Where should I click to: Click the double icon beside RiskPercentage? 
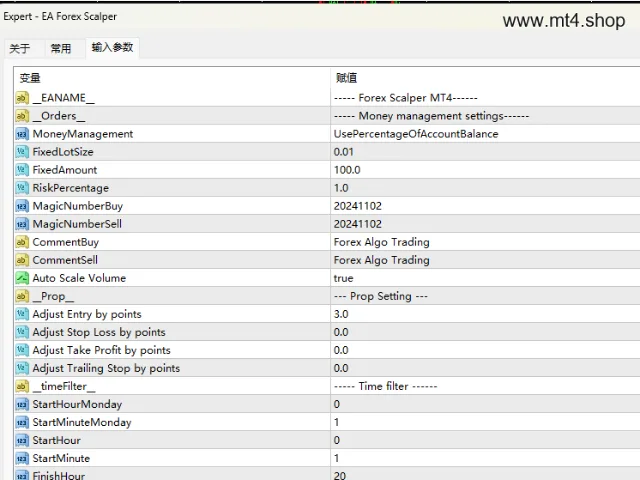(x=22, y=188)
